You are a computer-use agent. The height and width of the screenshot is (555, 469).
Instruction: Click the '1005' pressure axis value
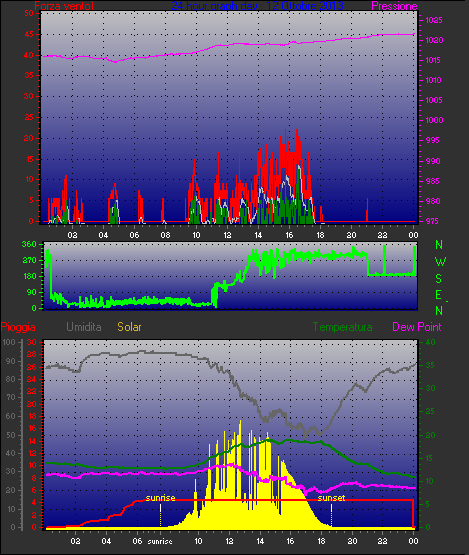click(x=434, y=100)
